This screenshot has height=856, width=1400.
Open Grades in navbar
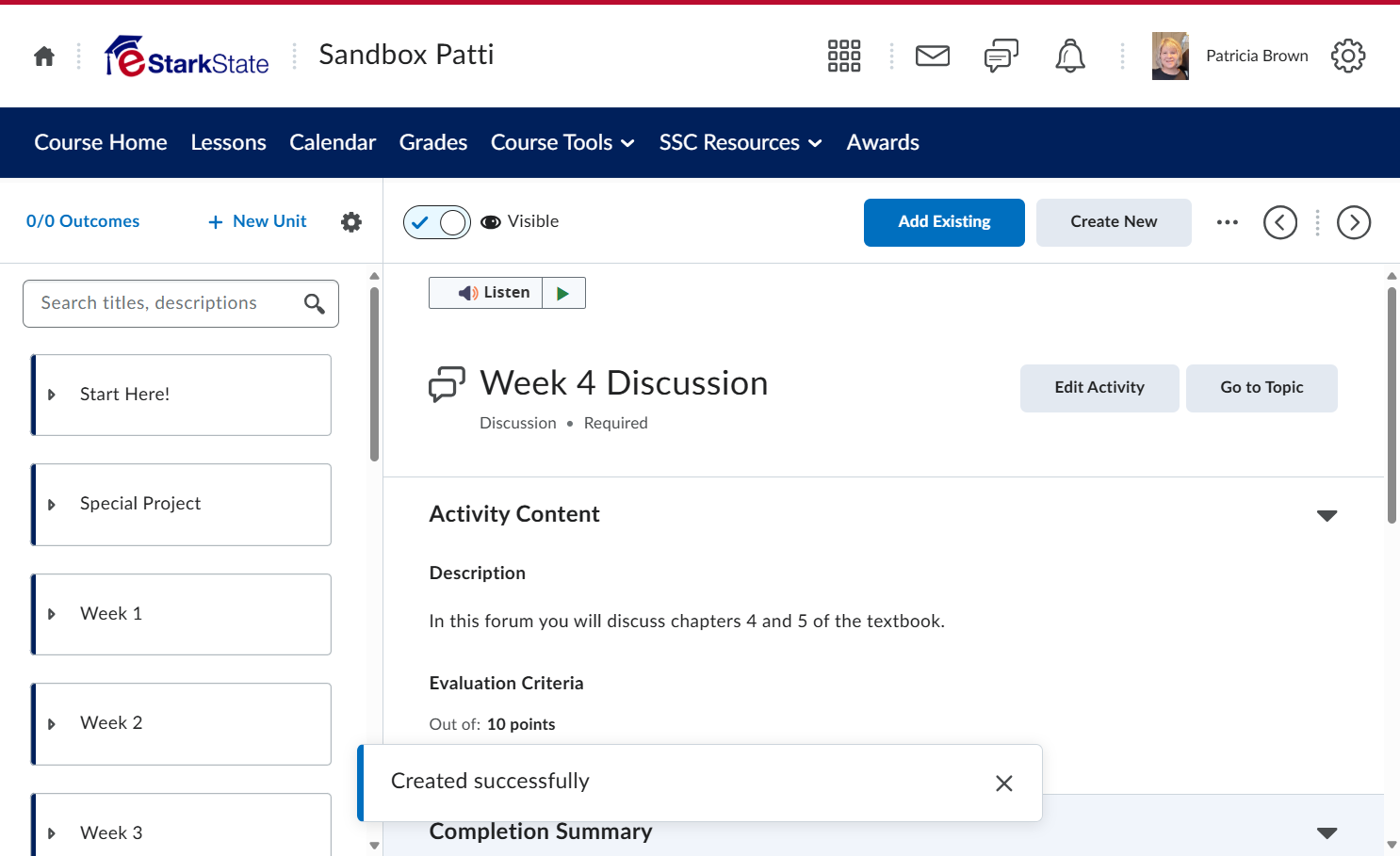pyautogui.click(x=433, y=142)
